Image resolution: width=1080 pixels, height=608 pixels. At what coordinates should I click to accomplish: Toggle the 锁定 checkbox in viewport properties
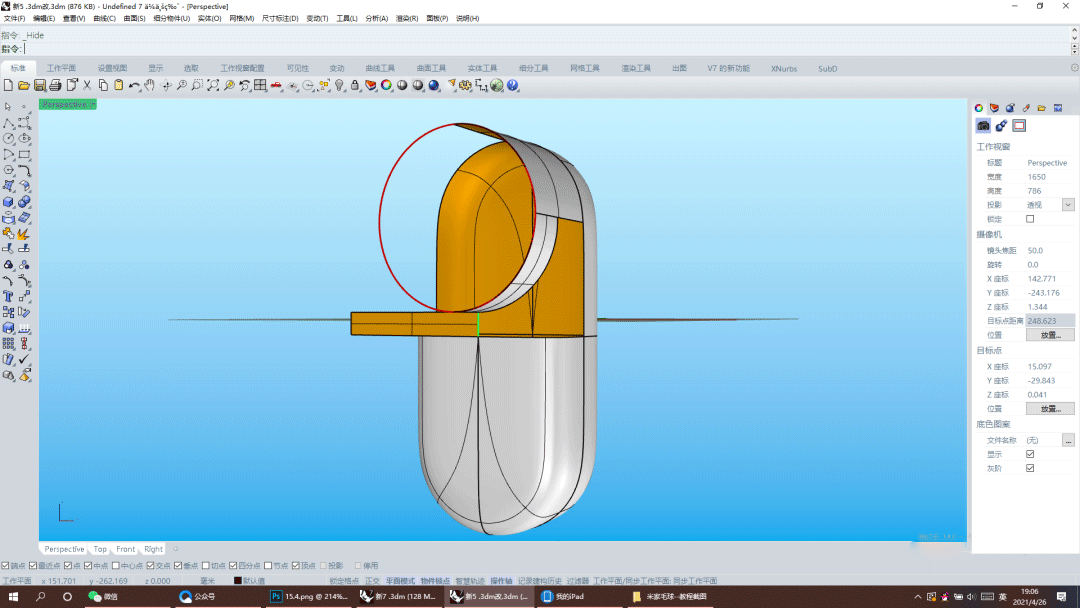pos(1030,219)
